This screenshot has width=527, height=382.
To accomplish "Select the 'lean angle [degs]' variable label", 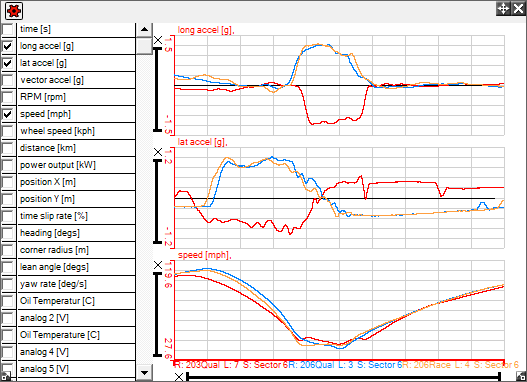I will (x=54, y=267).
